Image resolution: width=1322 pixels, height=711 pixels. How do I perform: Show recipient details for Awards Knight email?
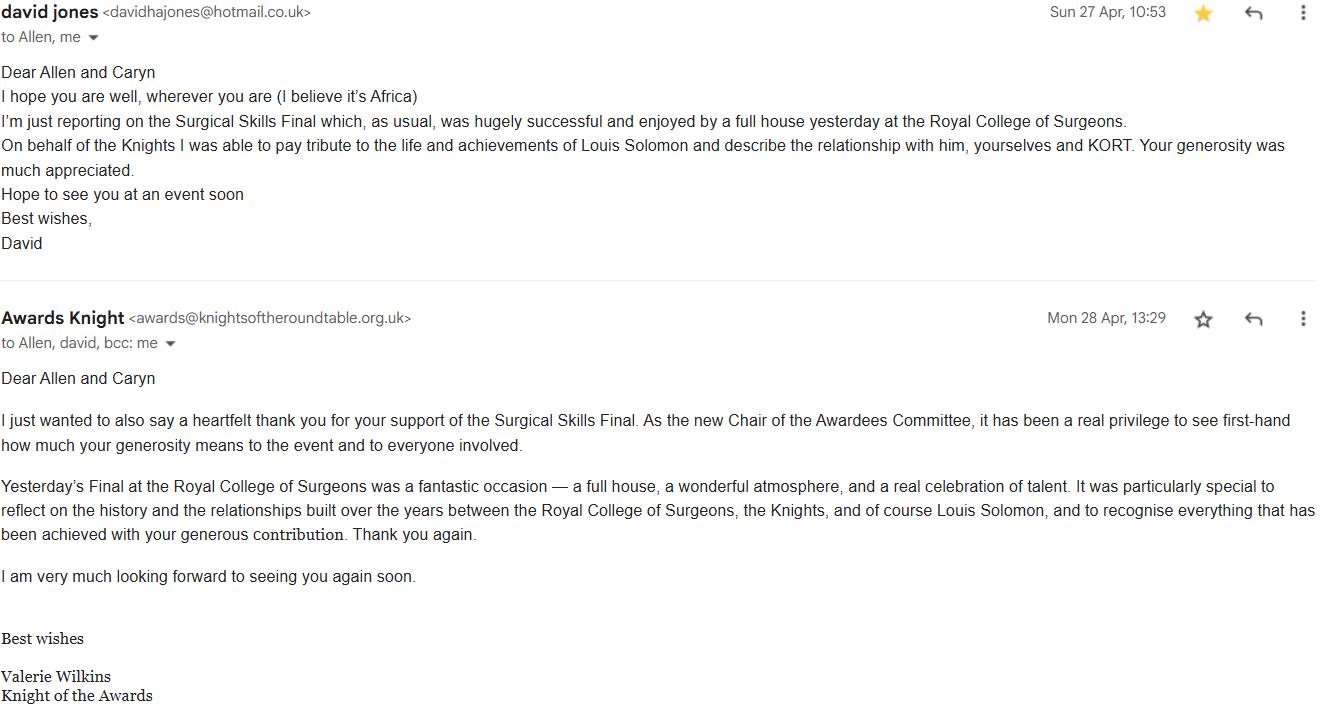point(170,344)
